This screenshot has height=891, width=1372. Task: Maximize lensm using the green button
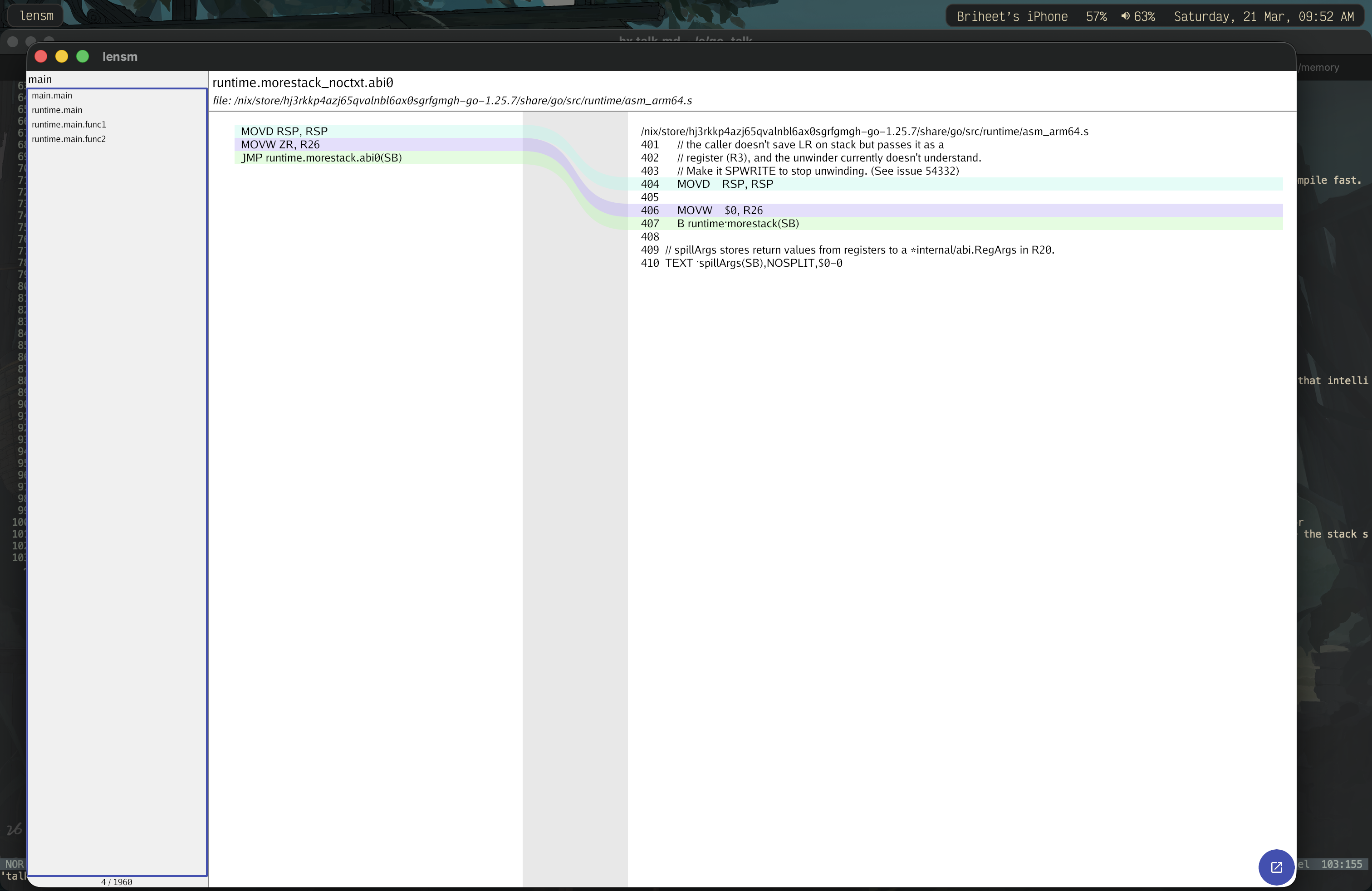pos(83,56)
